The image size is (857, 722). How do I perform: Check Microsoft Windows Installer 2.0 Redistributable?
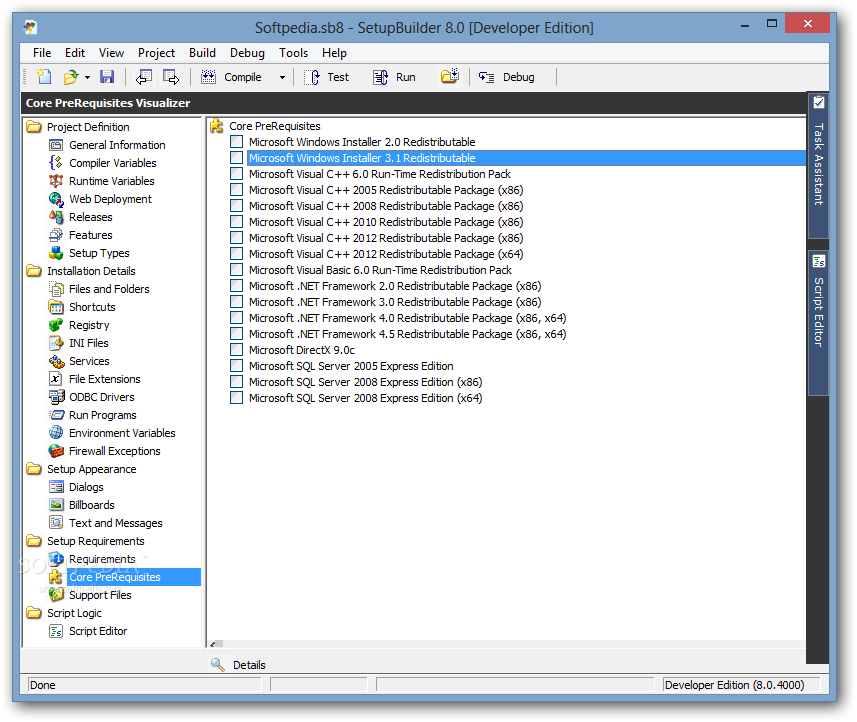[237, 142]
